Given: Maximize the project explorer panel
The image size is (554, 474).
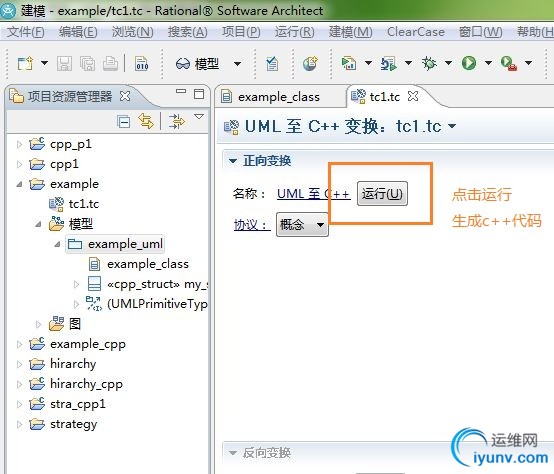Looking at the screenshot, I should click(199, 94).
